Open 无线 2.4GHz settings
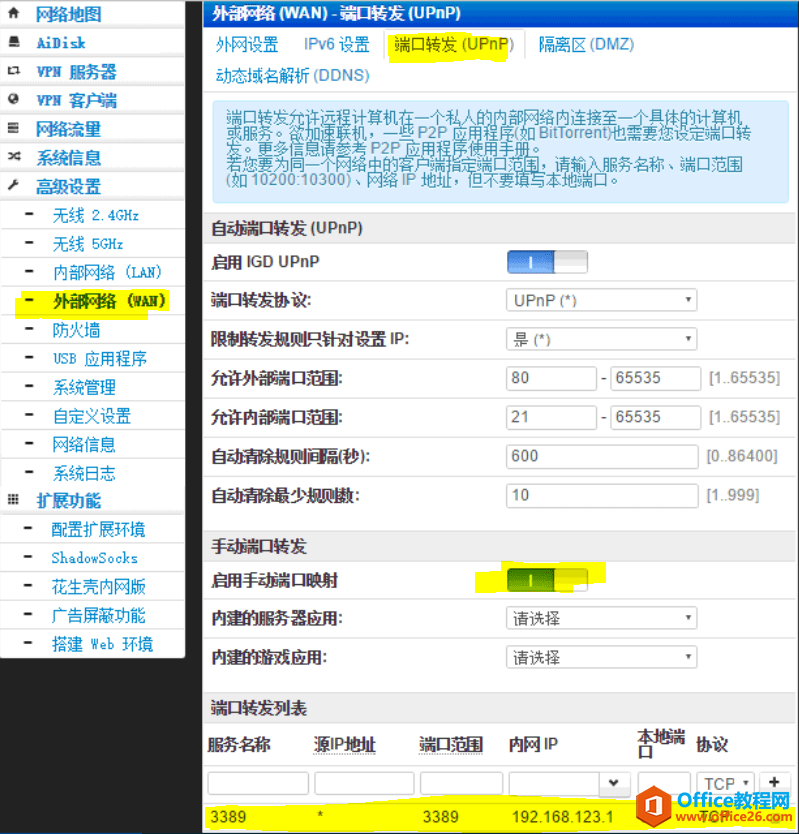The image size is (799, 834). point(96,215)
